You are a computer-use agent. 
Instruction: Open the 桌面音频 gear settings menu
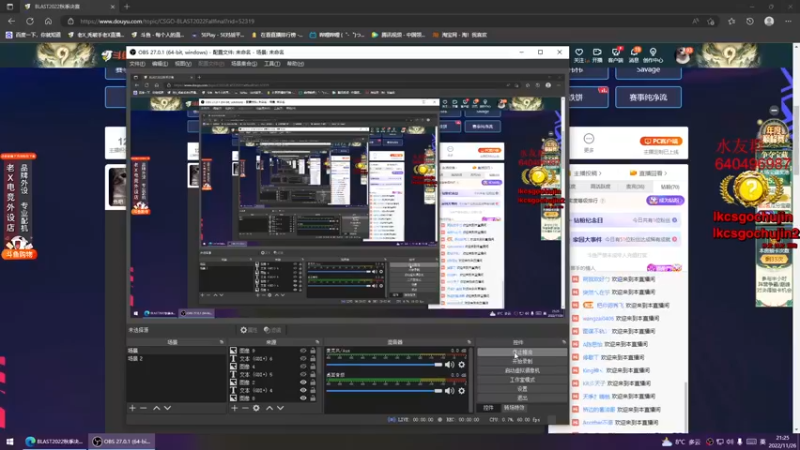click(462, 391)
